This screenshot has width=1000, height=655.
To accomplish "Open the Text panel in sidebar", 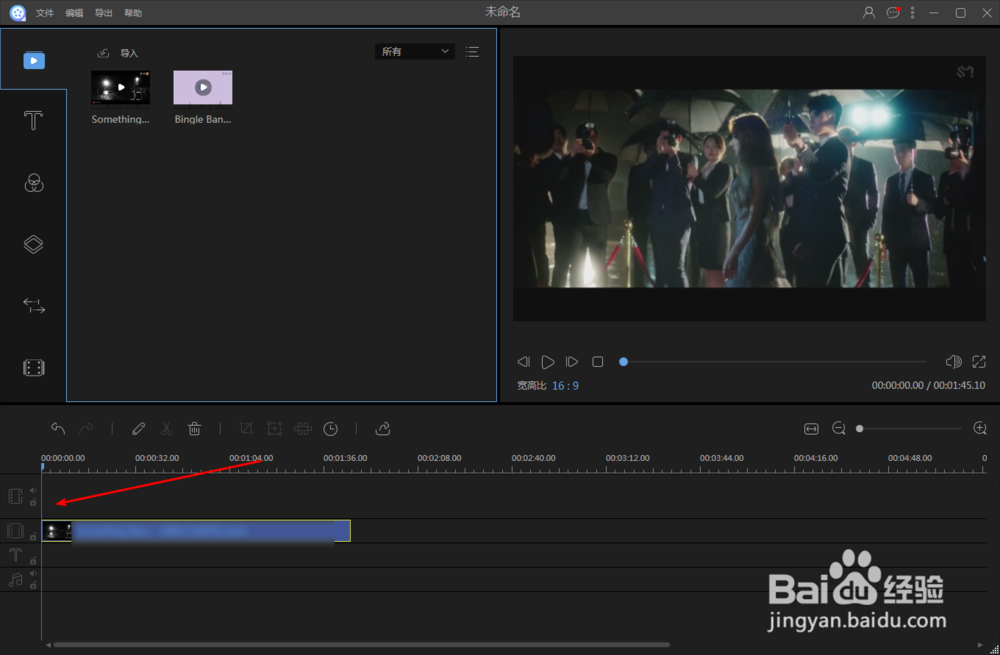I will click(33, 121).
